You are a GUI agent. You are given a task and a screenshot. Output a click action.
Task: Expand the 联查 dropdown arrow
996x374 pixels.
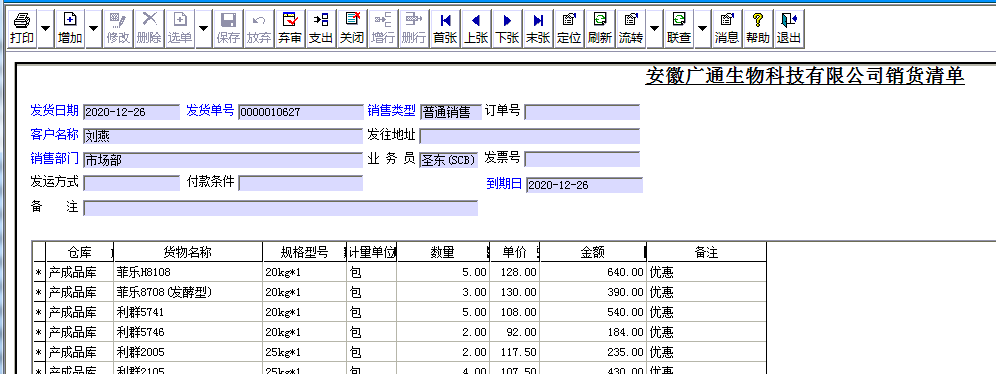click(703, 29)
